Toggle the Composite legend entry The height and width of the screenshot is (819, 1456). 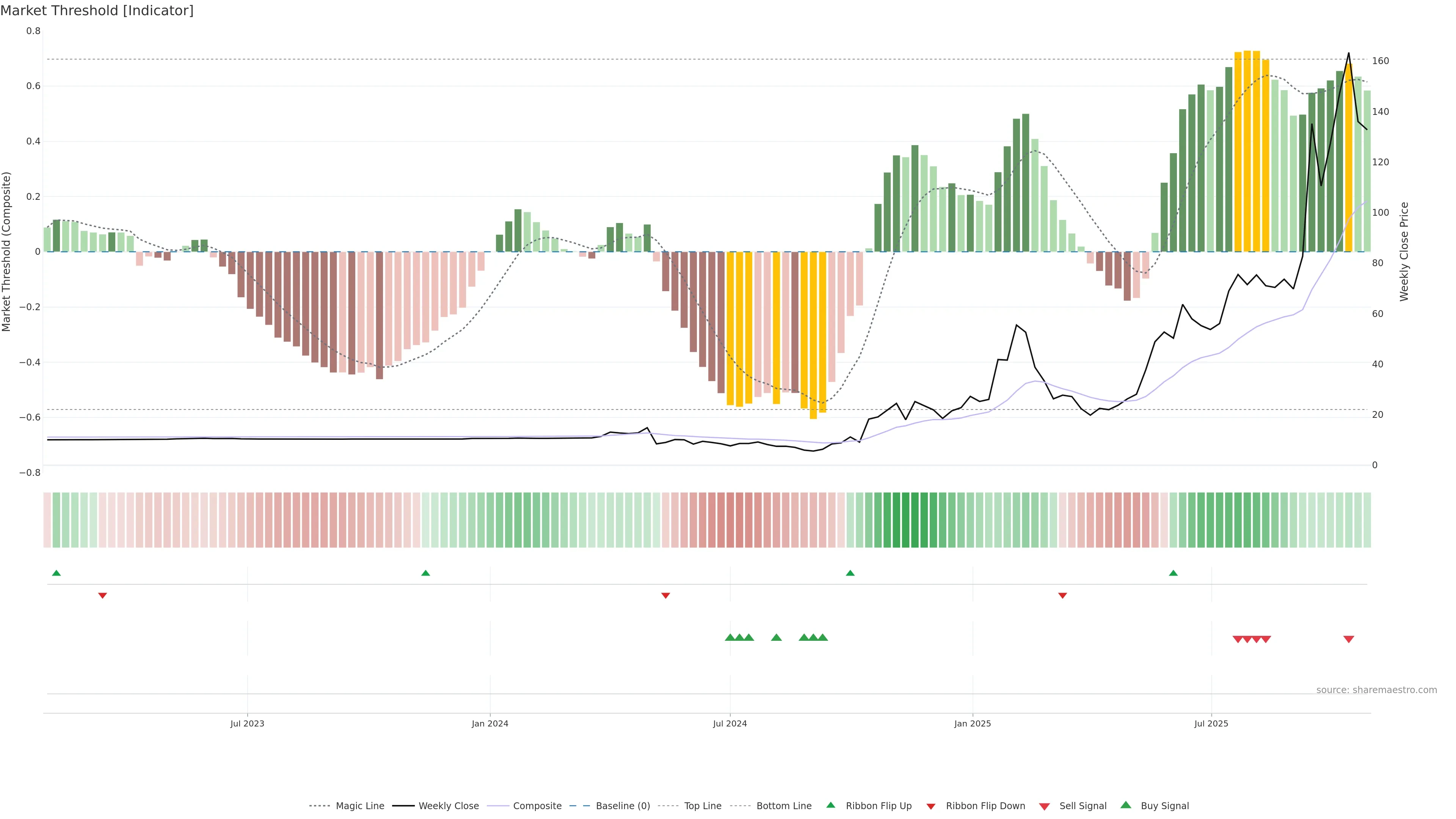[537, 806]
